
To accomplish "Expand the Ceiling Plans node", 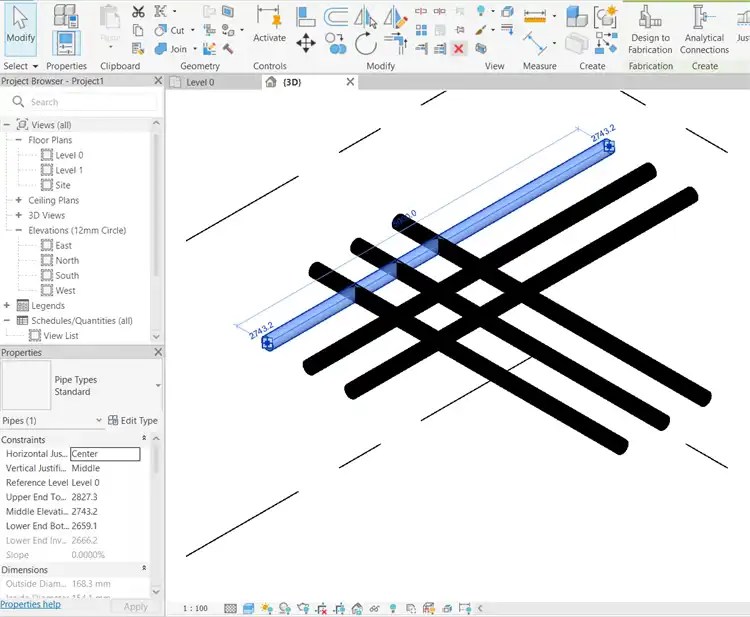I will click(19, 200).
